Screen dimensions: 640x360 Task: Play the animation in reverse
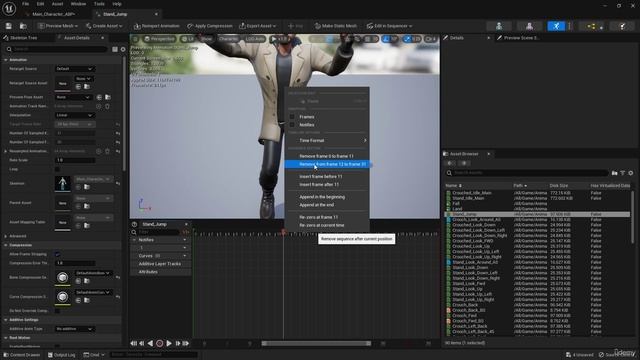pyautogui.click(x=150, y=344)
